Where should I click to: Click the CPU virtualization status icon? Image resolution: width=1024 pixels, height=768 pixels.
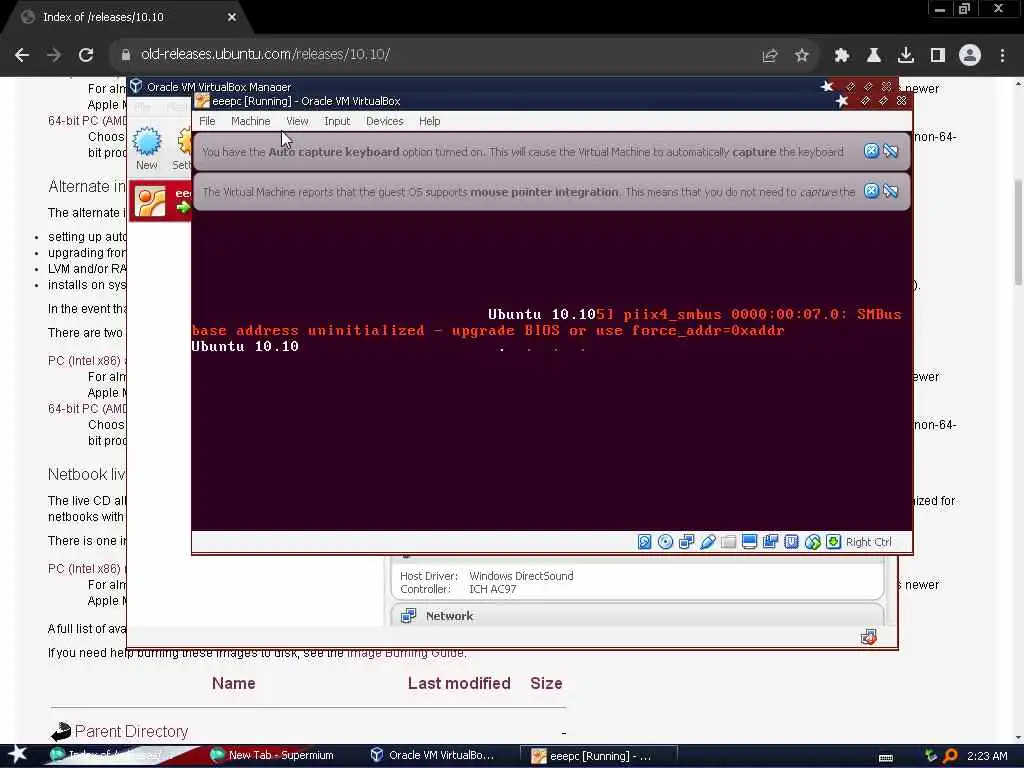click(792, 542)
